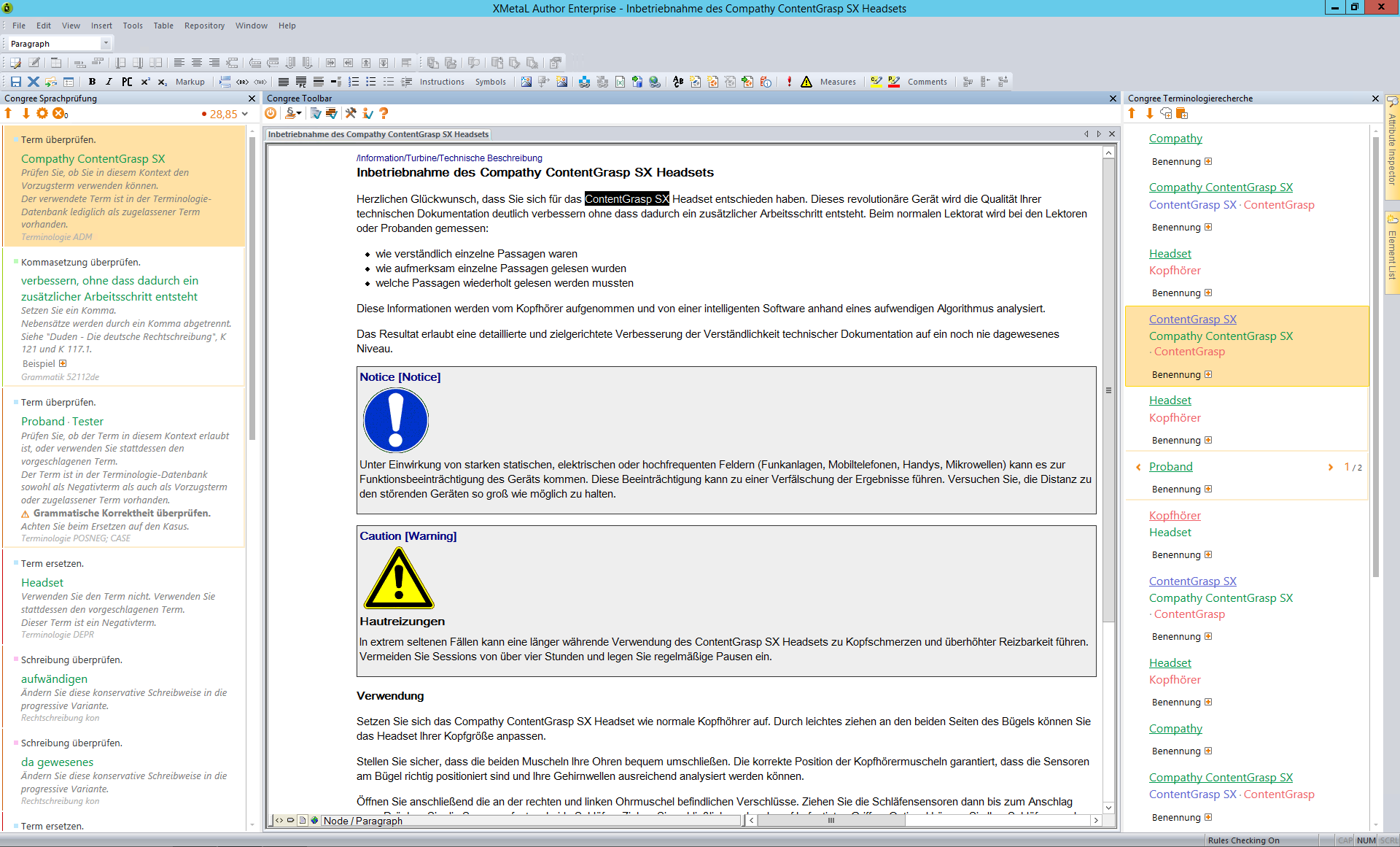
Task: Open Congree help via the question mark icon
Action: [384, 113]
